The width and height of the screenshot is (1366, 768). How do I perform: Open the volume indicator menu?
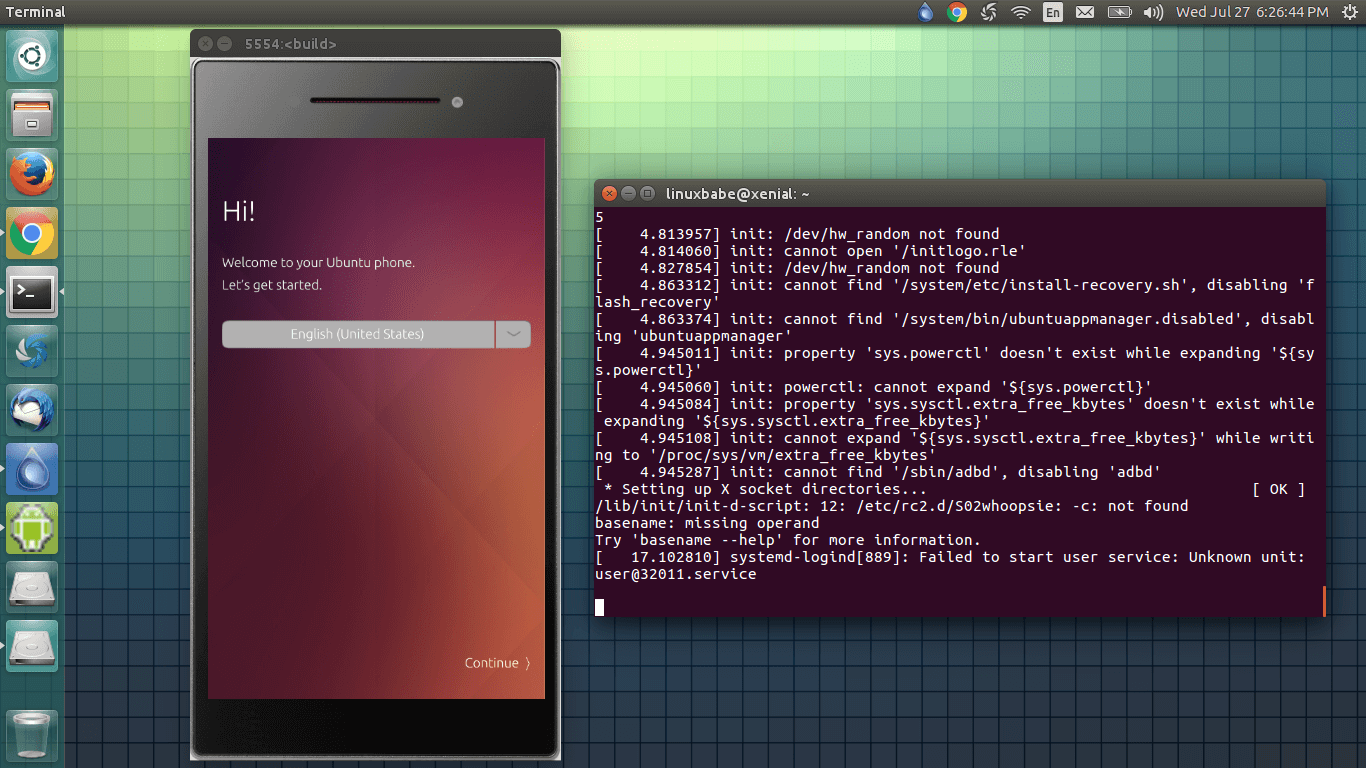(1151, 12)
